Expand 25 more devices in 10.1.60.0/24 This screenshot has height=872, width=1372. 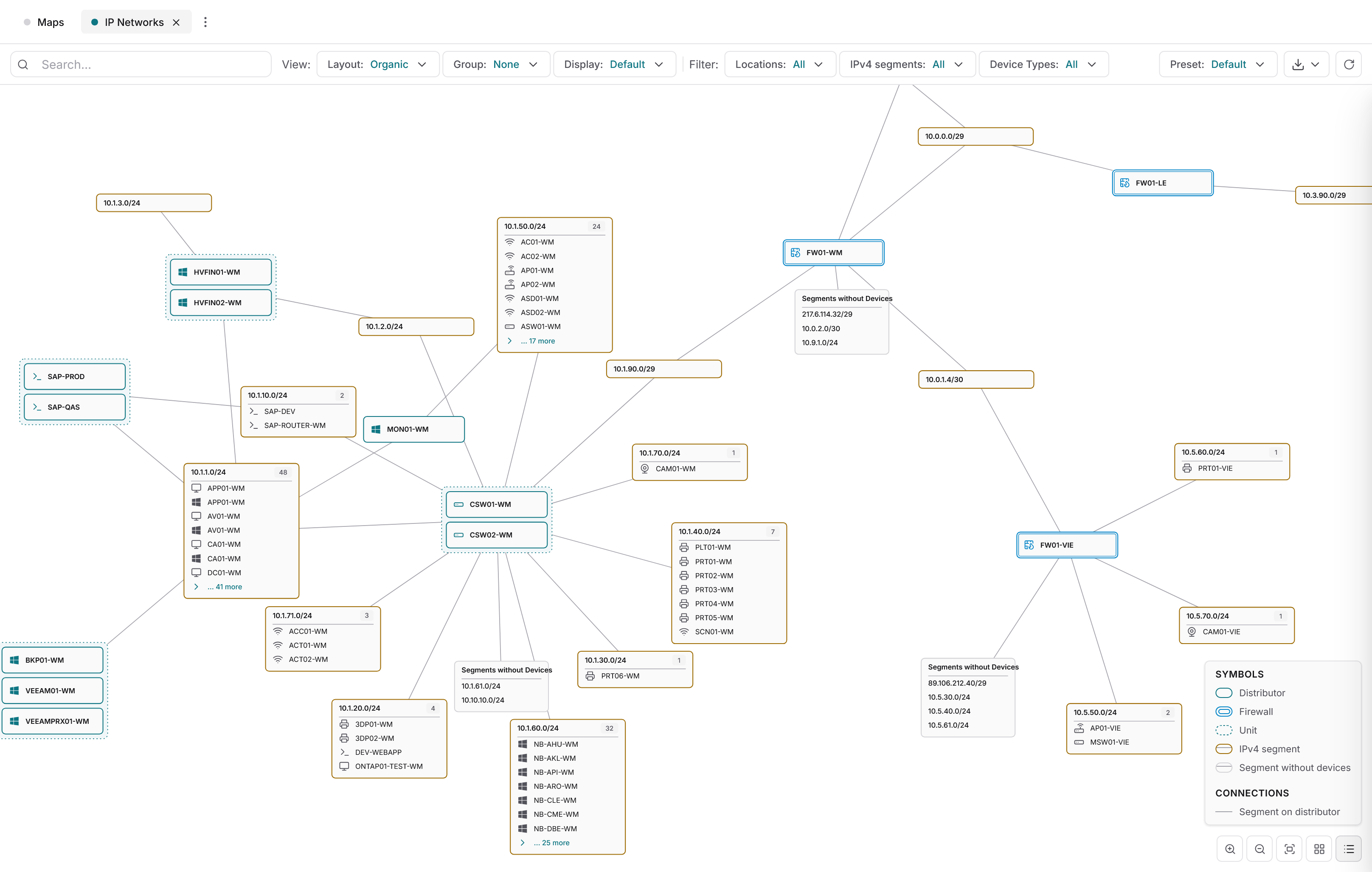click(x=551, y=842)
